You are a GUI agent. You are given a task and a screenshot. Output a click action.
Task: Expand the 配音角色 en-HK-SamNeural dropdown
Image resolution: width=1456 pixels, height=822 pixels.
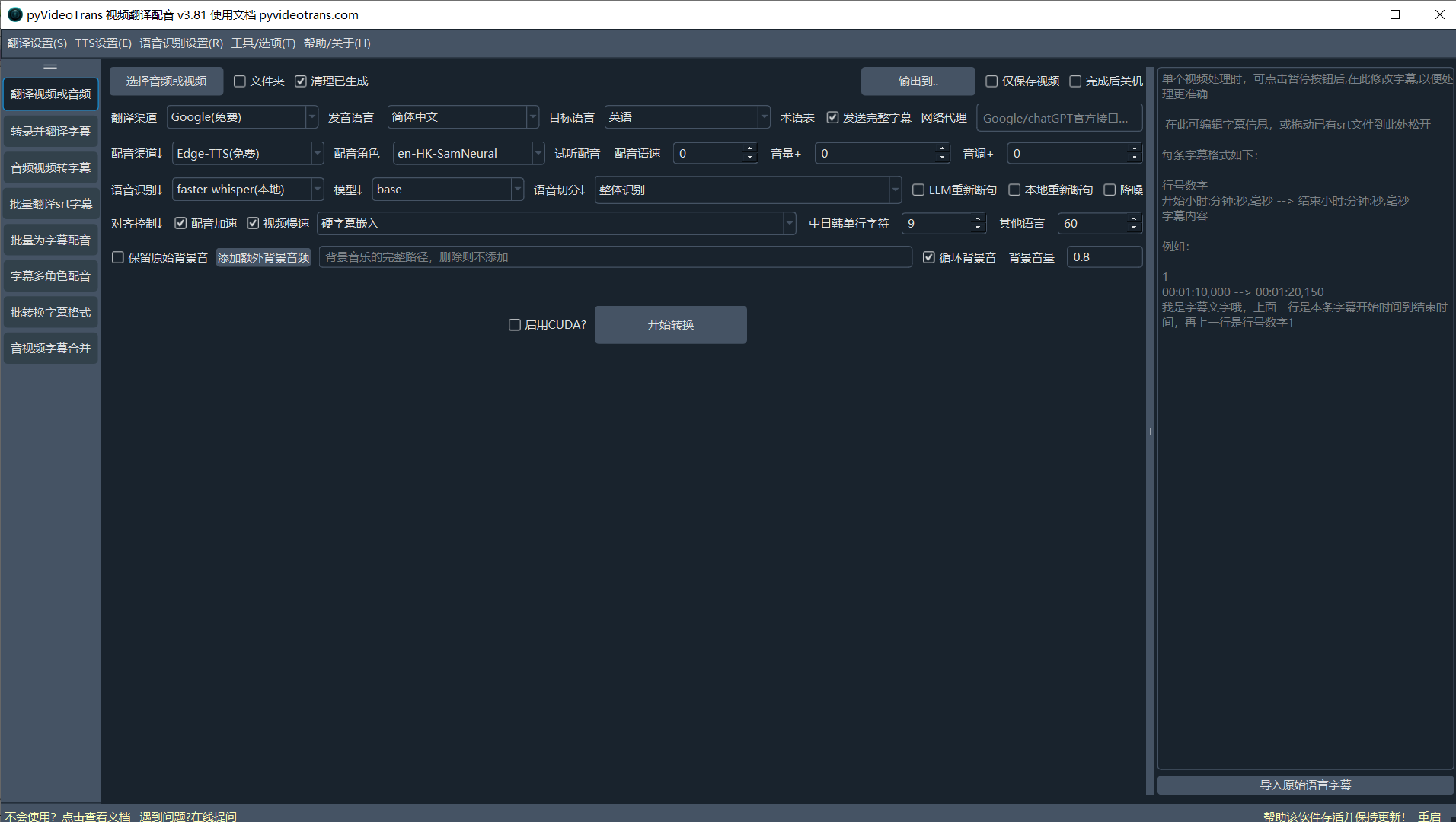[538, 154]
